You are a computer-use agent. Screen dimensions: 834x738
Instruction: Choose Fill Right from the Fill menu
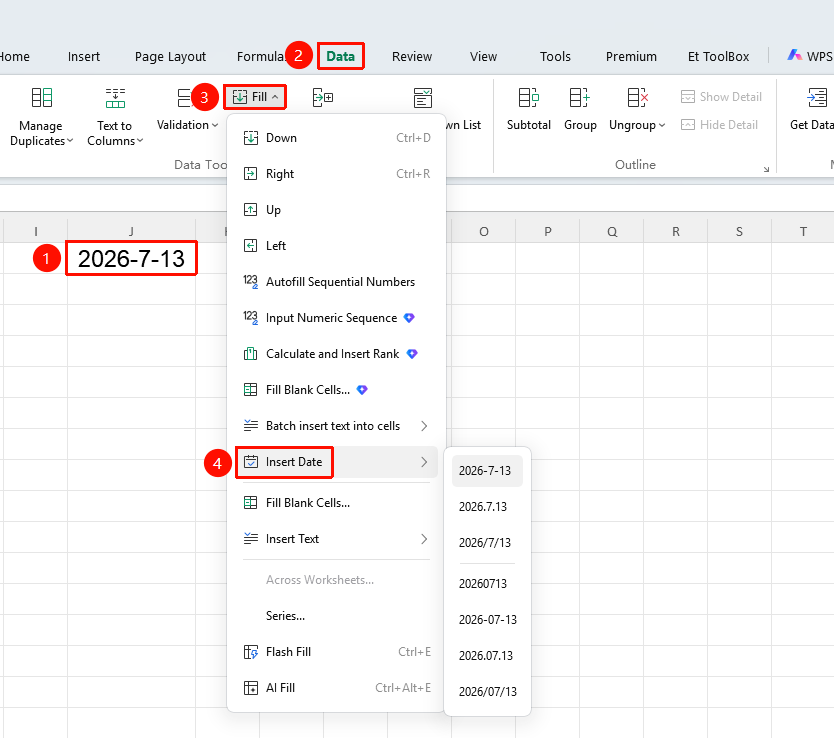pos(336,174)
